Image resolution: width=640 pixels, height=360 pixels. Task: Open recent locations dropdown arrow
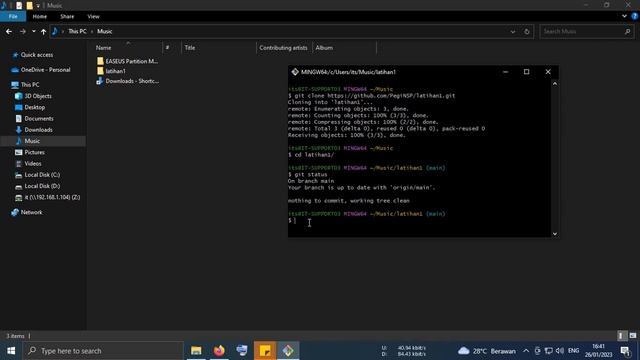tap(33, 31)
